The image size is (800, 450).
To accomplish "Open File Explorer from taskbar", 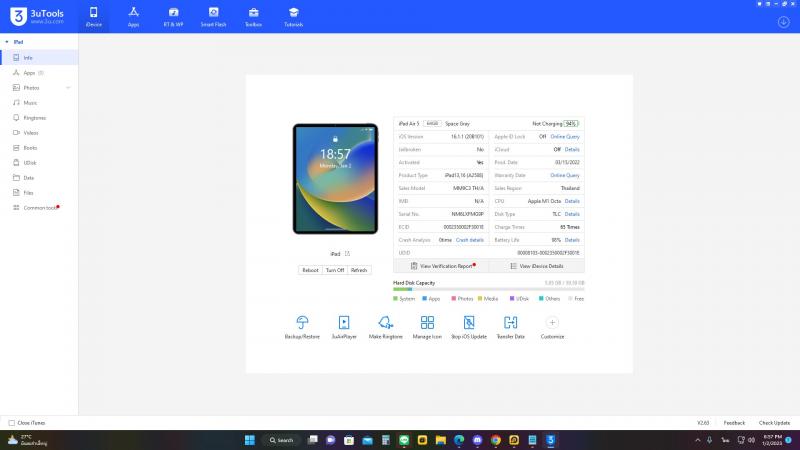I will pyautogui.click(x=440, y=440).
